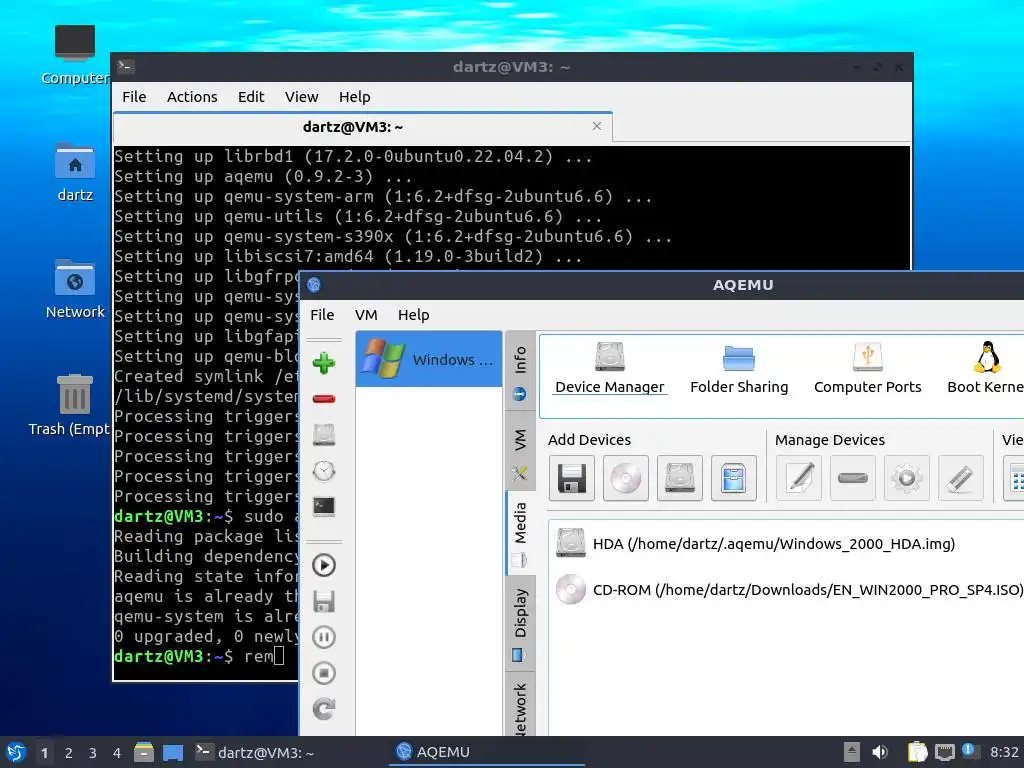
Task: Click eject tray arrow icon
Action: [851, 752]
